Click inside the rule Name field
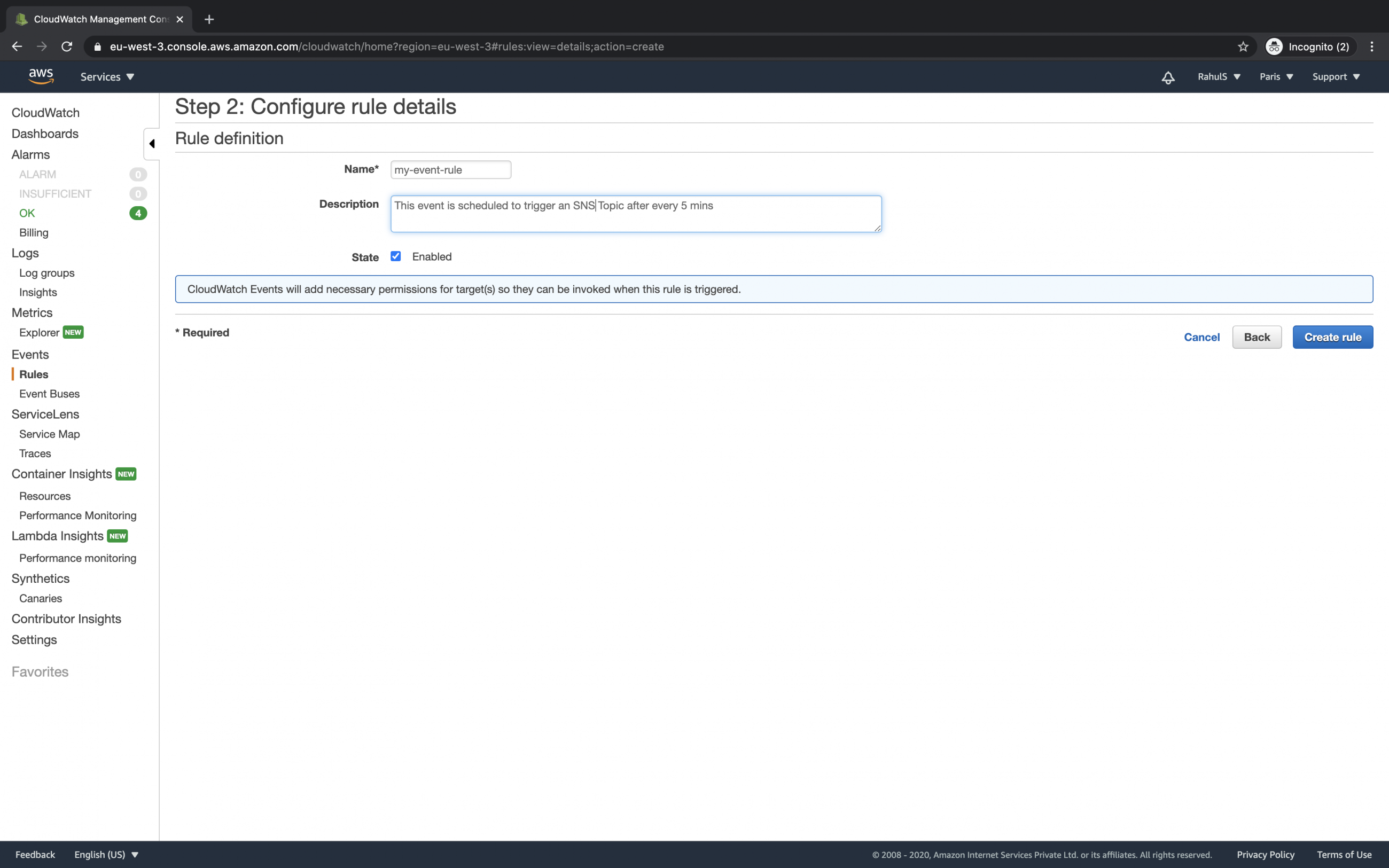Screen dimensions: 1389x868 [450, 169]
